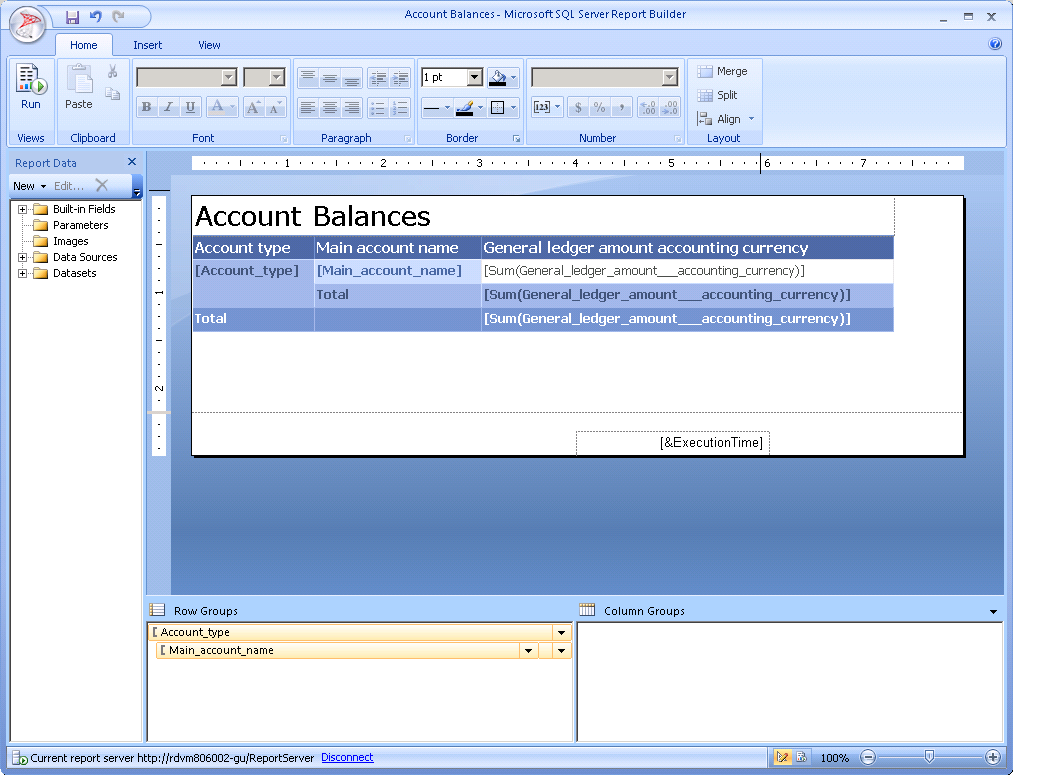
Task: Click the Disconnect link in status bar
Action: (347, 758)
